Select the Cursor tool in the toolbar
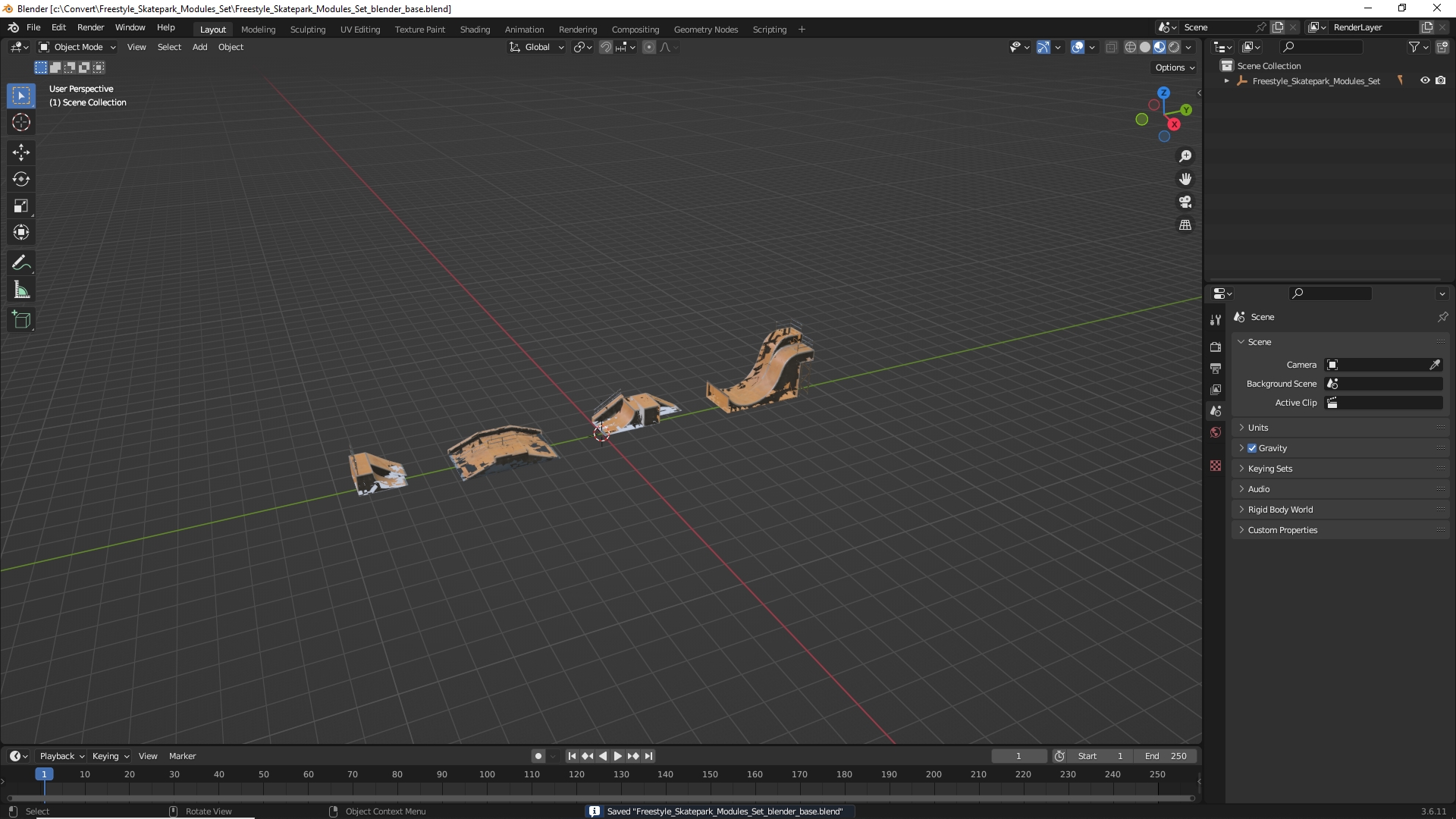Screen dimensions: 1456x819 point(21,122)
